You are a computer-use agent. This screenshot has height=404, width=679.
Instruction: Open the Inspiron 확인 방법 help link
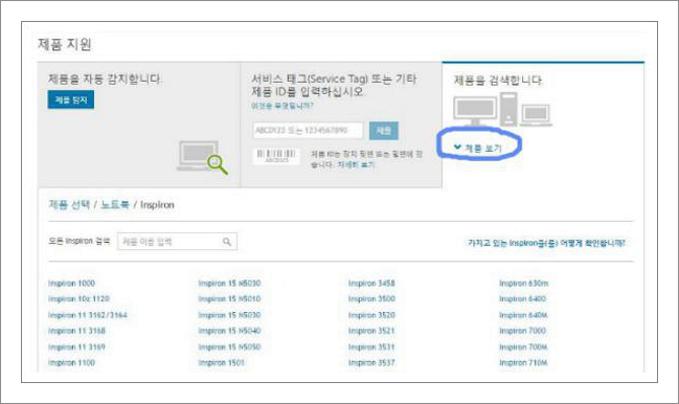click(546, 243)
